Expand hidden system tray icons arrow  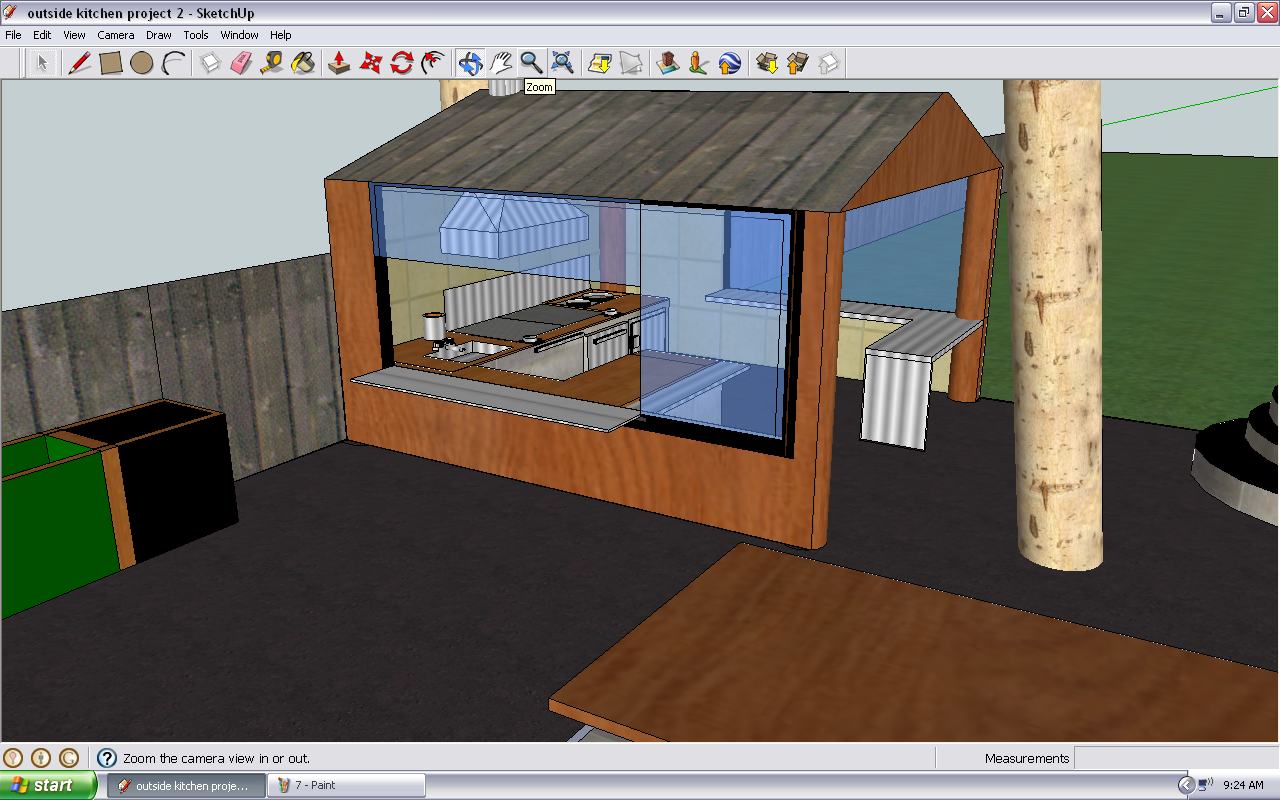(x=1186, y=785)
